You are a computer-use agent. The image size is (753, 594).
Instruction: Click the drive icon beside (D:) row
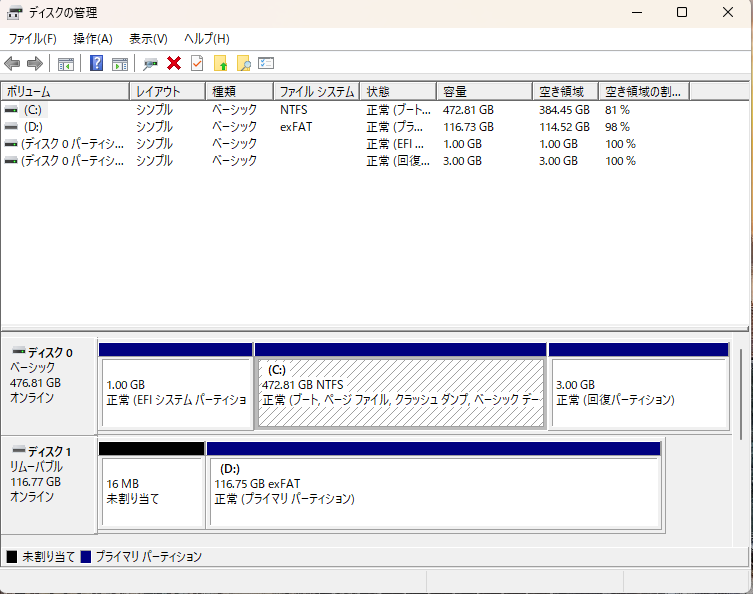(x=11, y=127)
